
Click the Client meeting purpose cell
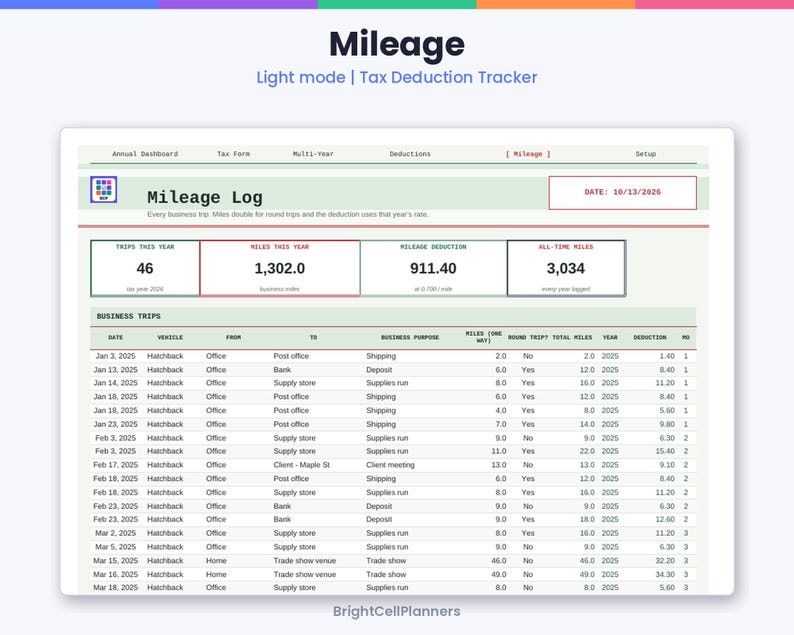coord(390,465)
